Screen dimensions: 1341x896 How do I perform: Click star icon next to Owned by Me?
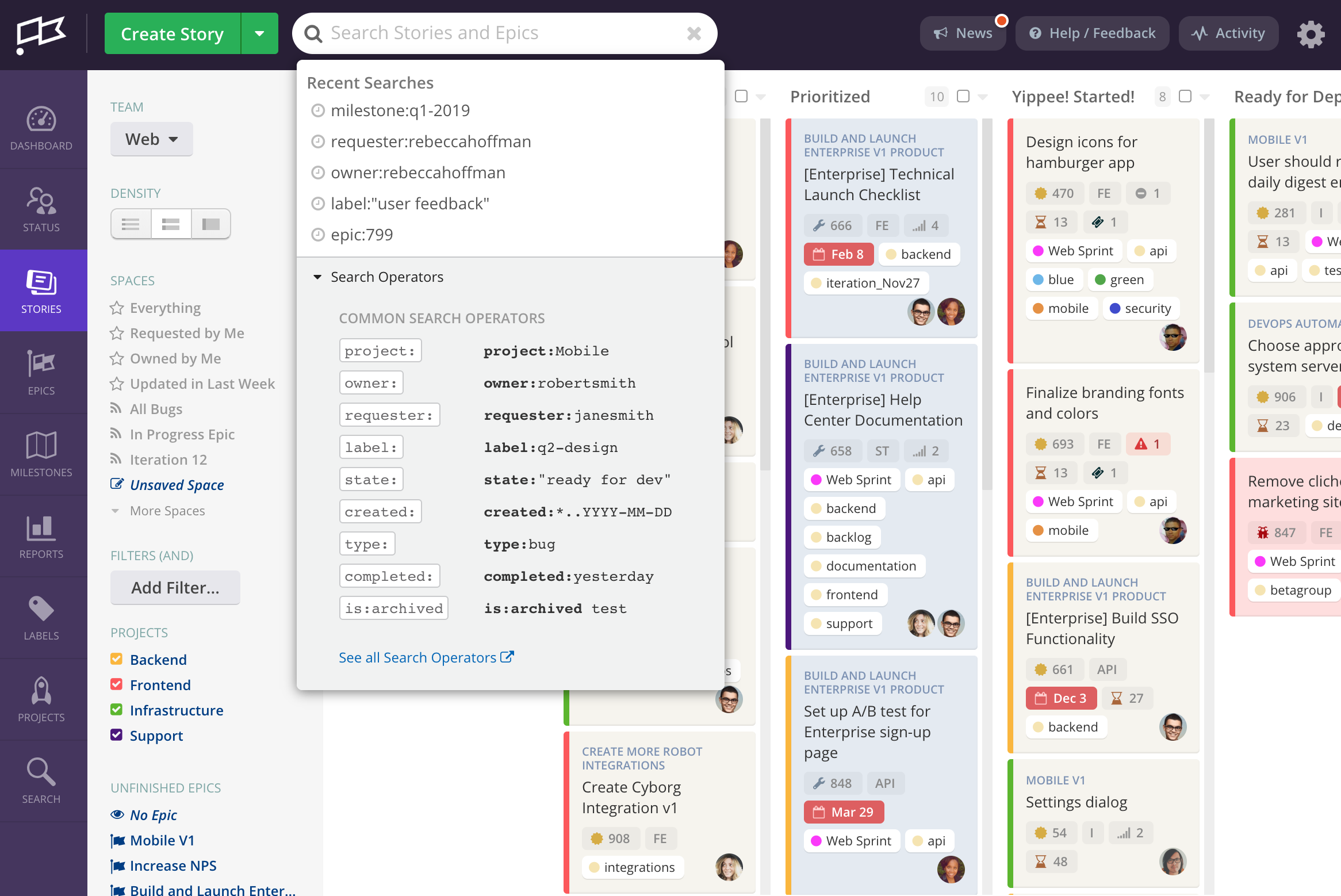117,358
